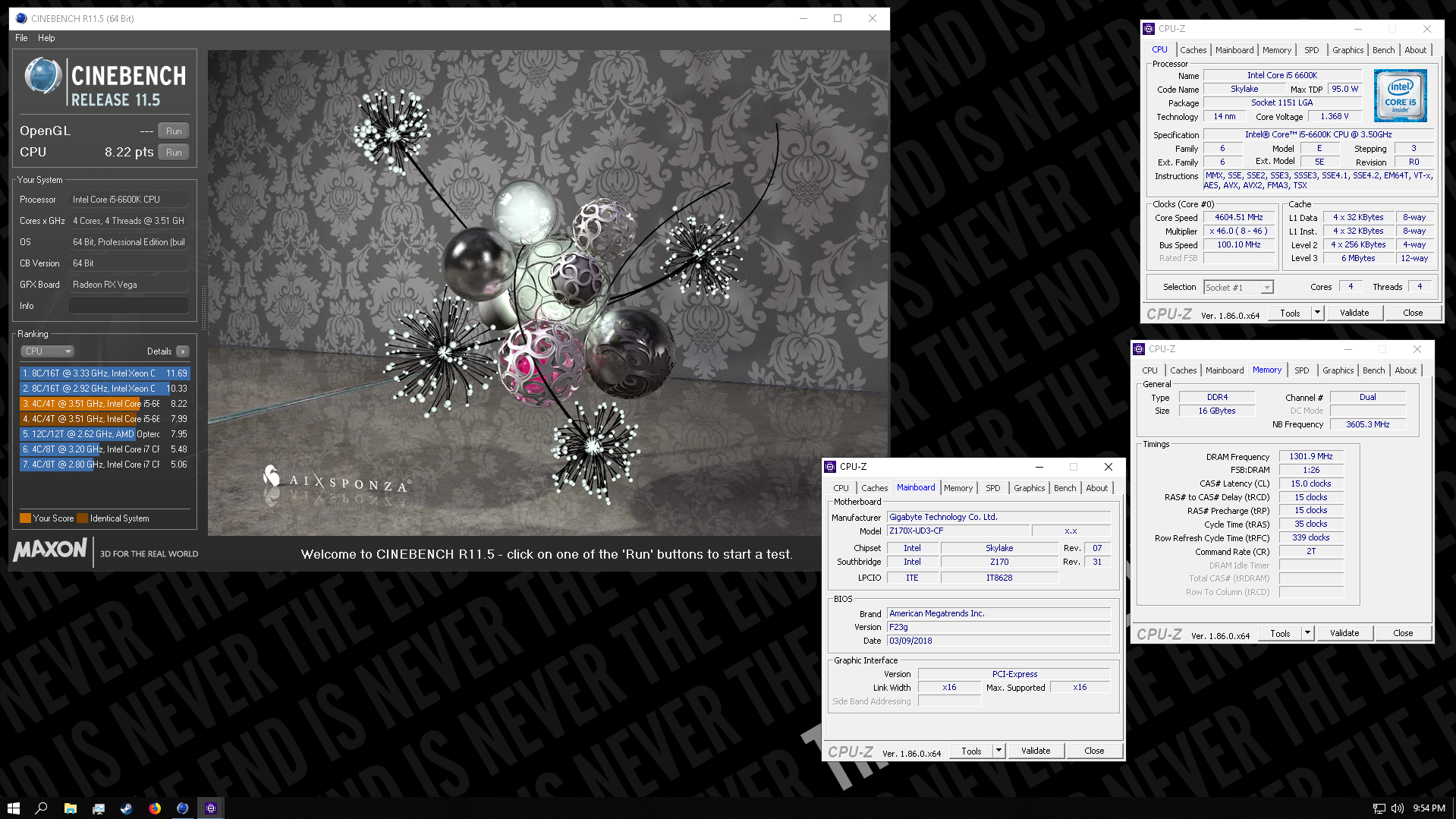This screenshot has height=819, width=1456.
Task: Open Graphics tab in Mainboard CPU-Z window
Action: [x=1029, y=488]
